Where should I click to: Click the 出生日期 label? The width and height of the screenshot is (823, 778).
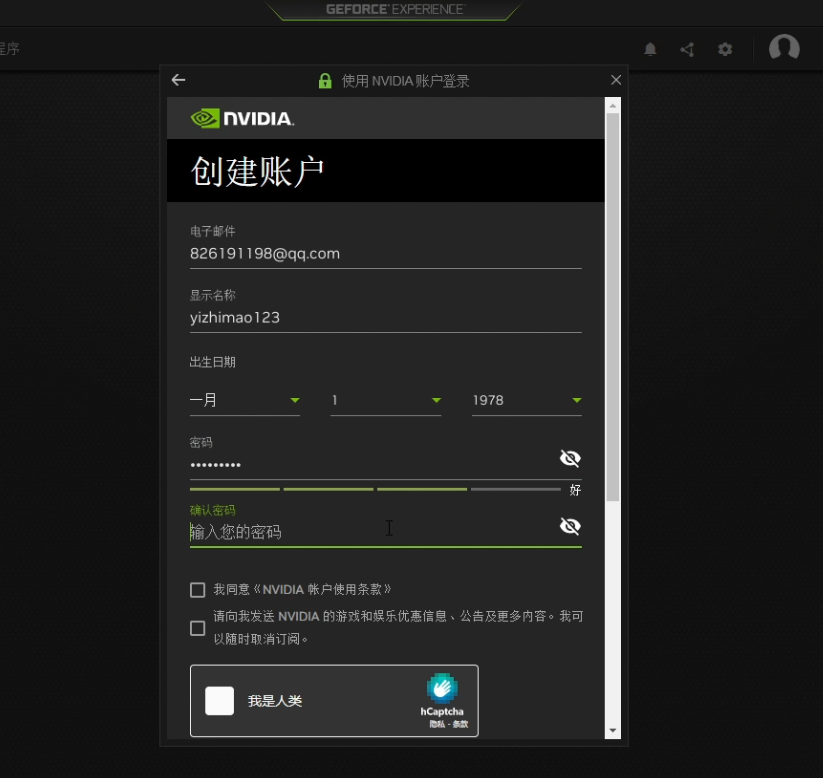coord(213,362)
